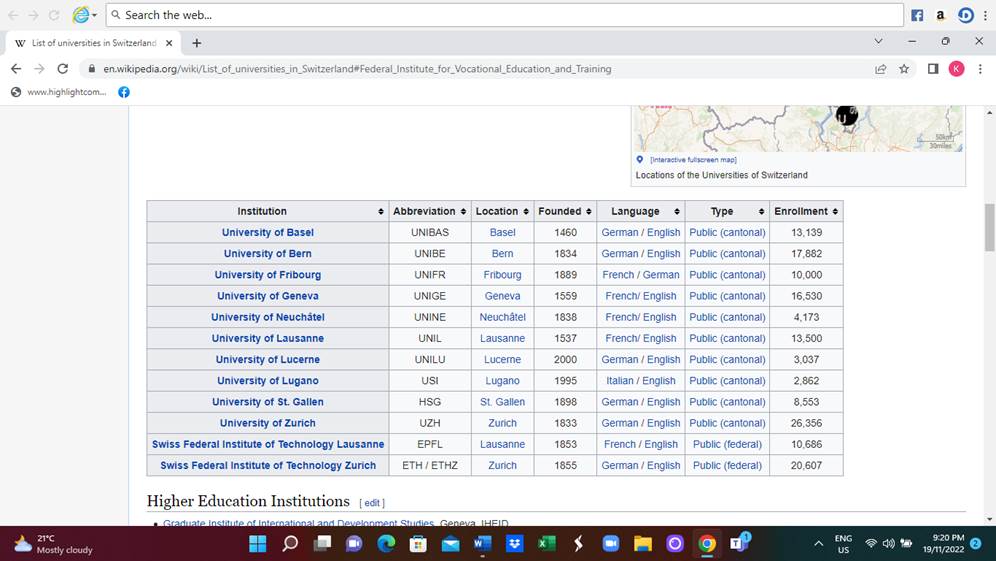996x561 pixels.
Task: Sort table by Location column
Action: (526, 212)
